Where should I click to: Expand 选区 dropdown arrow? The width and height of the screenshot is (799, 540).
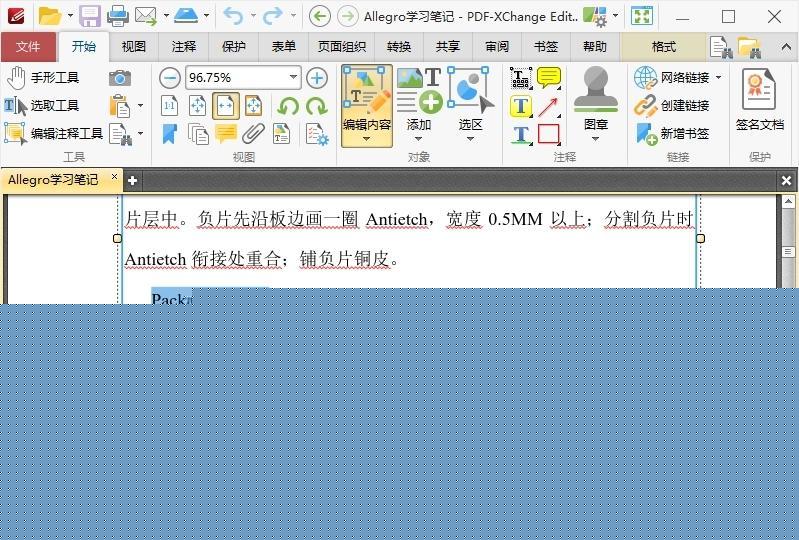click(470, 139)
